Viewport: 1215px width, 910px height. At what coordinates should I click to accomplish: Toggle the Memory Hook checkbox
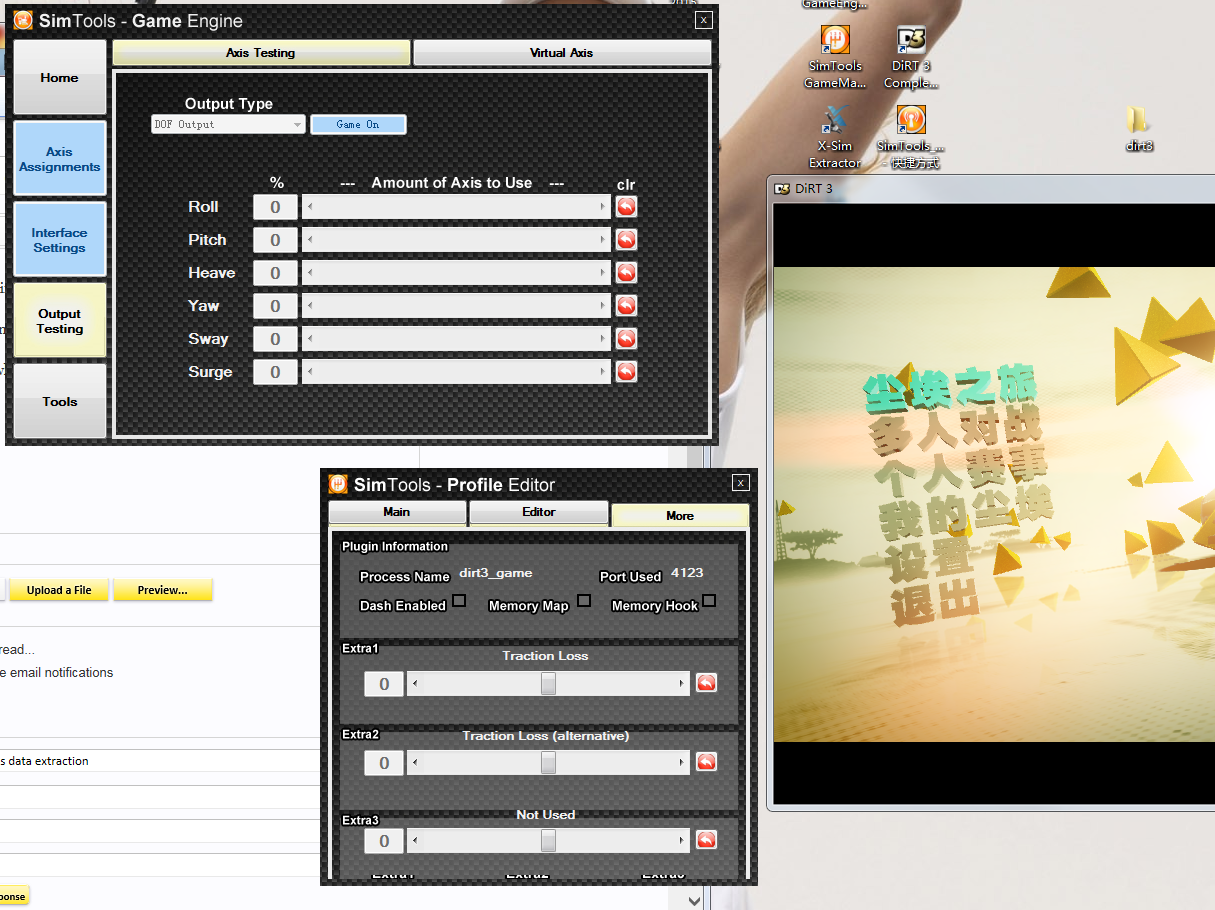click(709, 601)
